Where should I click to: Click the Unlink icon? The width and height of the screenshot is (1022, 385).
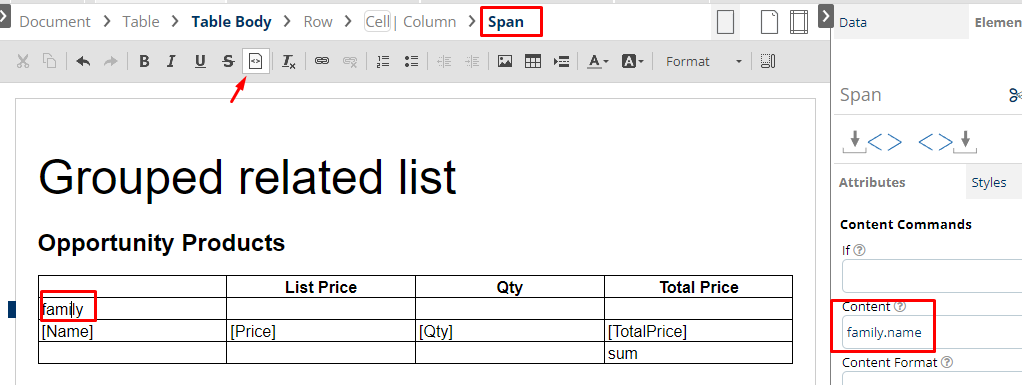click(350, 61)
